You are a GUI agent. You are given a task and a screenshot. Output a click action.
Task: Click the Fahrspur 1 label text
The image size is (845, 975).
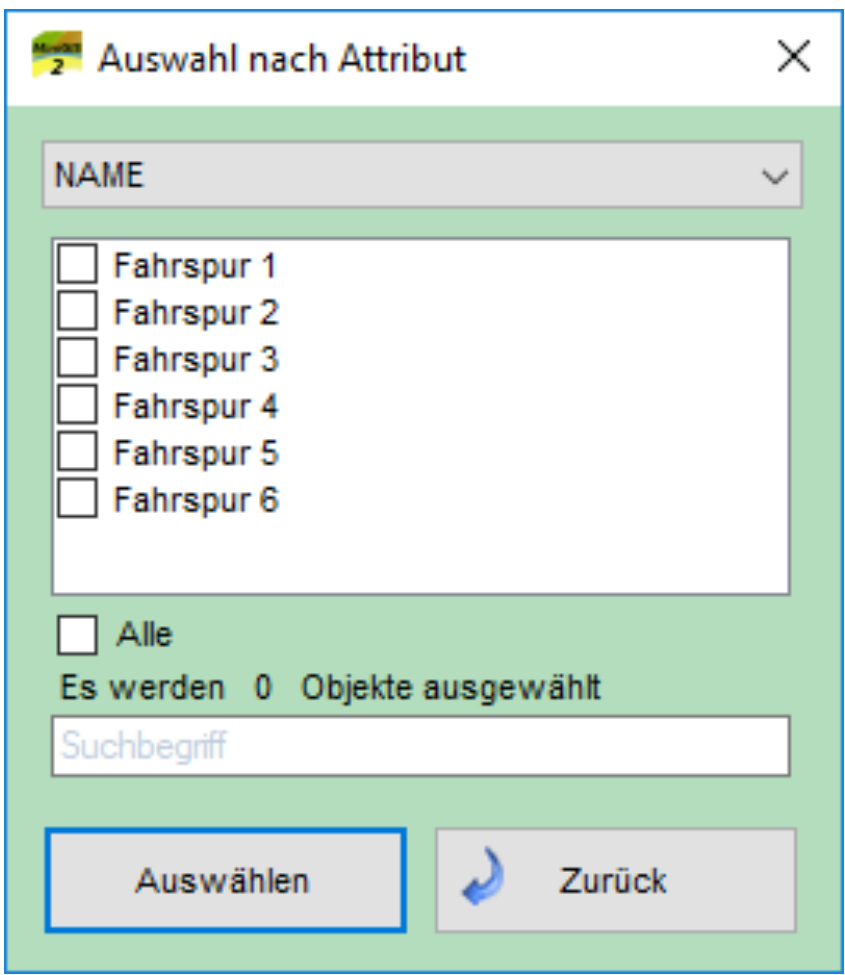tap(196, 266)
